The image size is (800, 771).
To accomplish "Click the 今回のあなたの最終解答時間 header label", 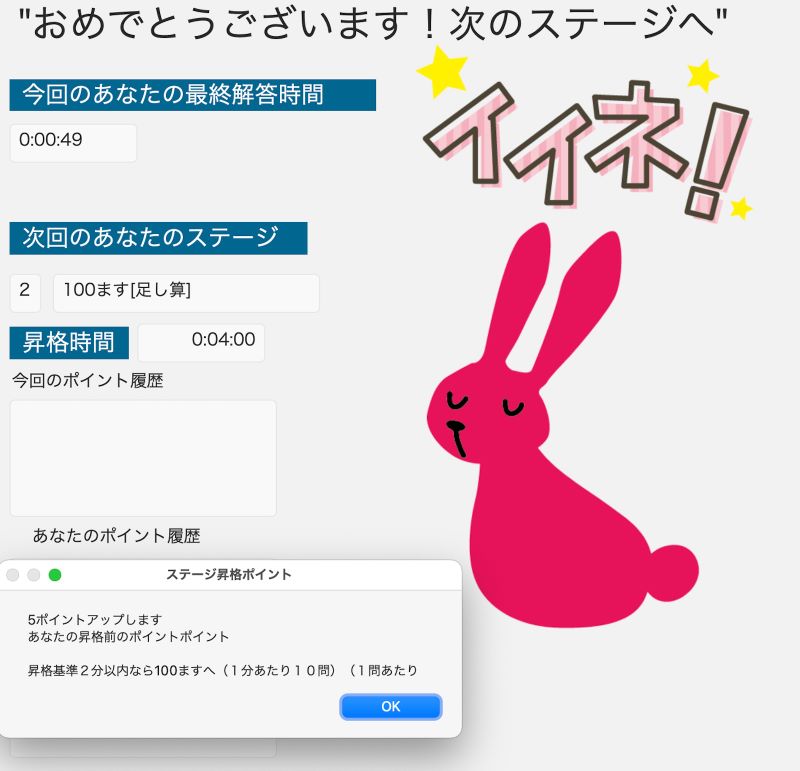I will [192, 95].
